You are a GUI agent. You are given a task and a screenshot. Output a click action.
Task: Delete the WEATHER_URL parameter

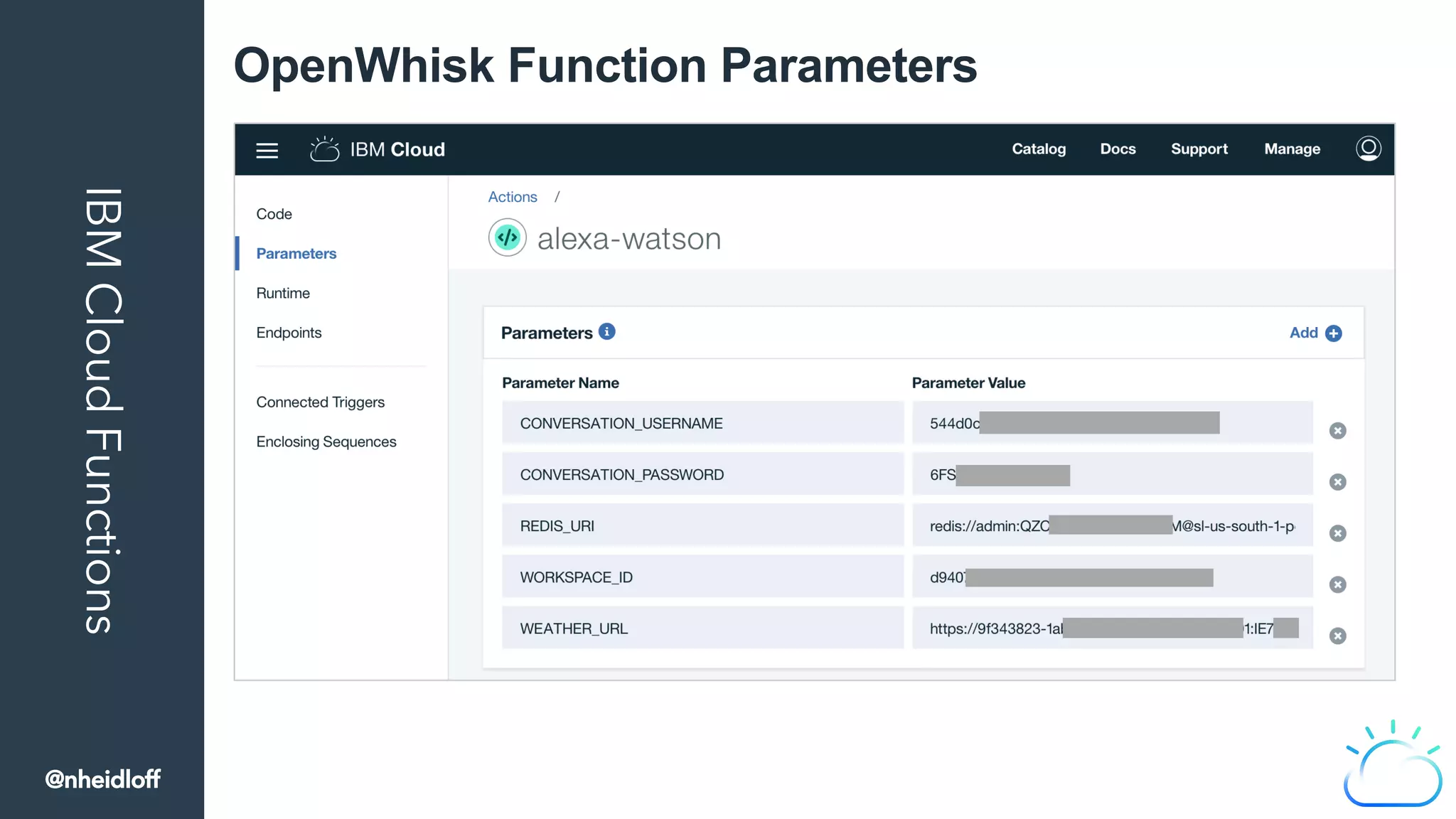point(1337,636)
